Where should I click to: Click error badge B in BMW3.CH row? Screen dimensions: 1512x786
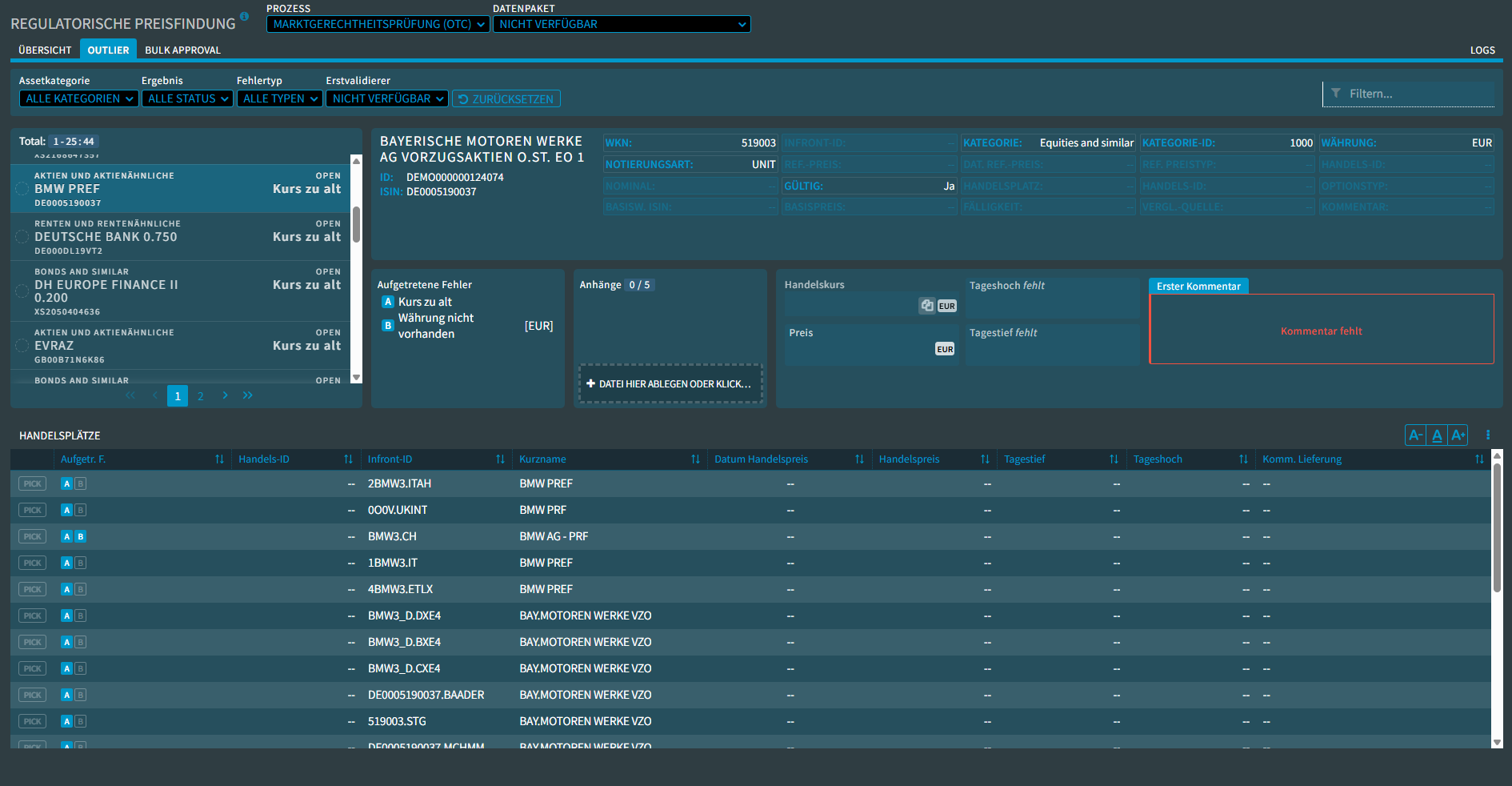(81, 536)
